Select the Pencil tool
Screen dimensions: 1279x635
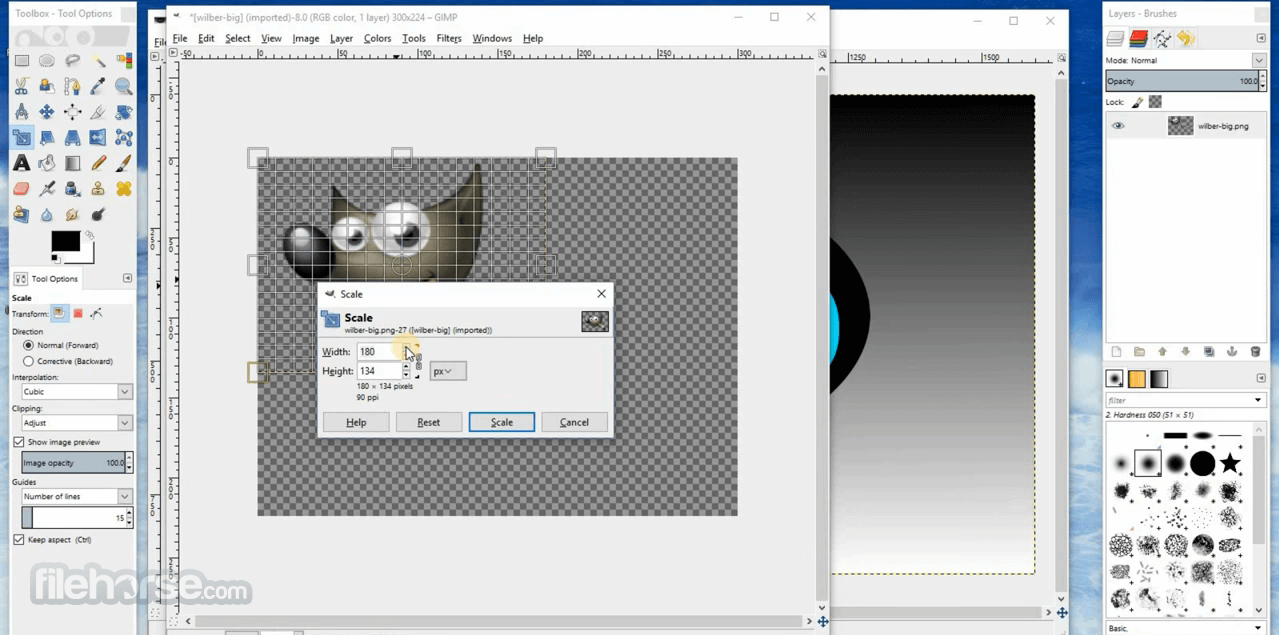click(x=98, y=163)
